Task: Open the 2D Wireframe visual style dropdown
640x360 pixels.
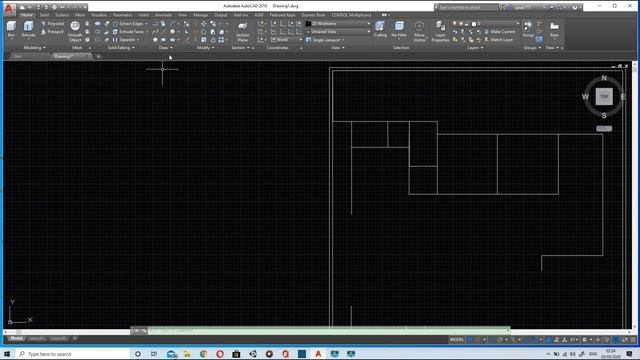Action: coord(338,24)
